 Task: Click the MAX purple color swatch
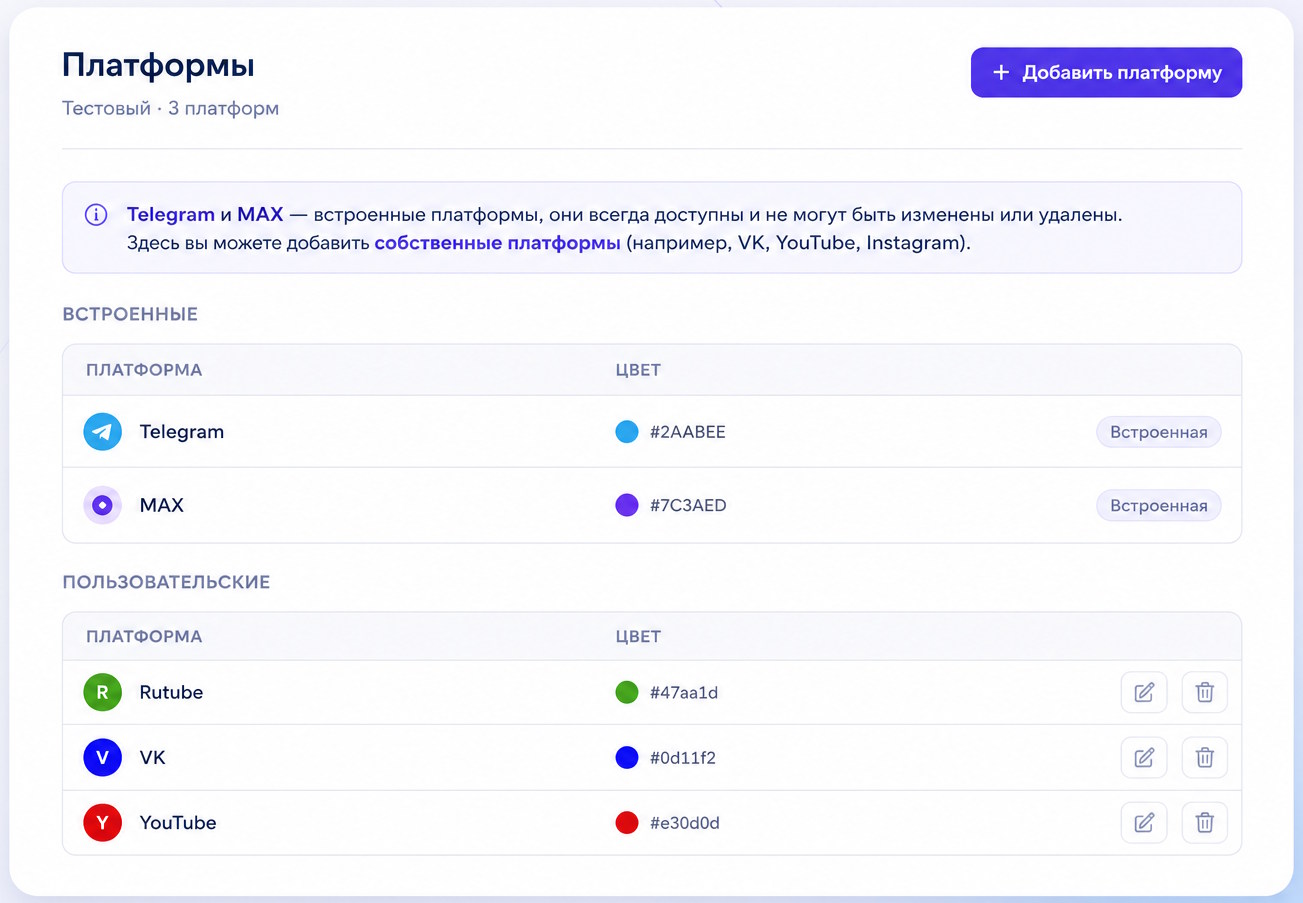point(627,505)
